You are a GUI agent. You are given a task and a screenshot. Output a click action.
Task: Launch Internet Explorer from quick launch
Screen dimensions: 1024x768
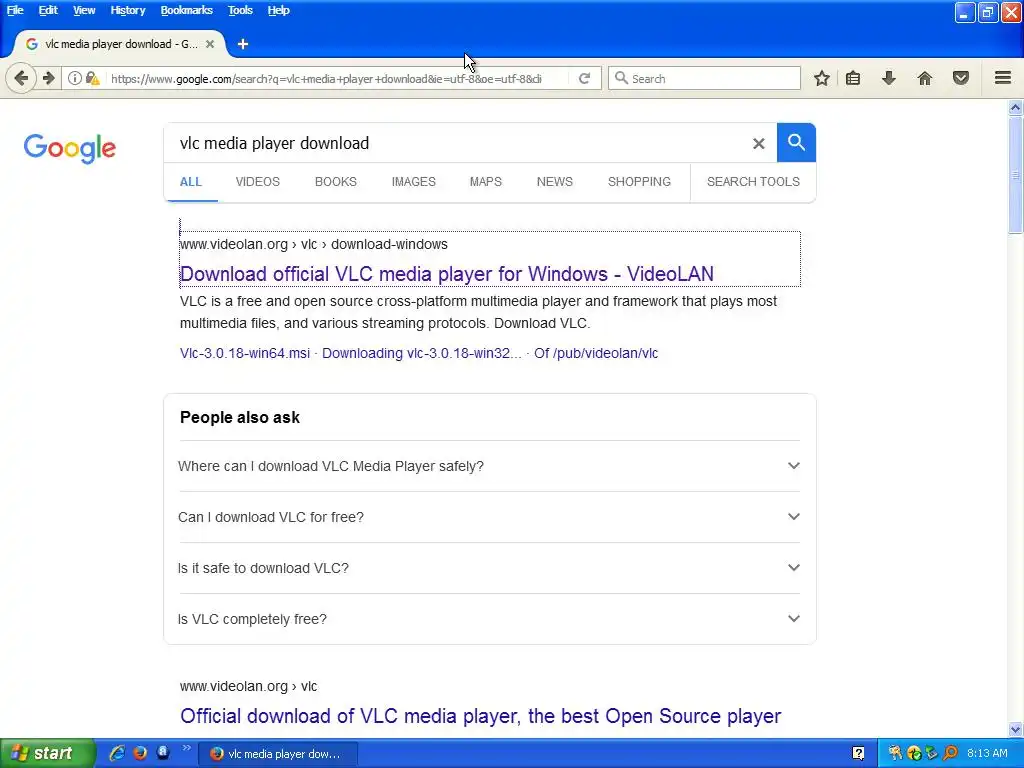[117, 753]
